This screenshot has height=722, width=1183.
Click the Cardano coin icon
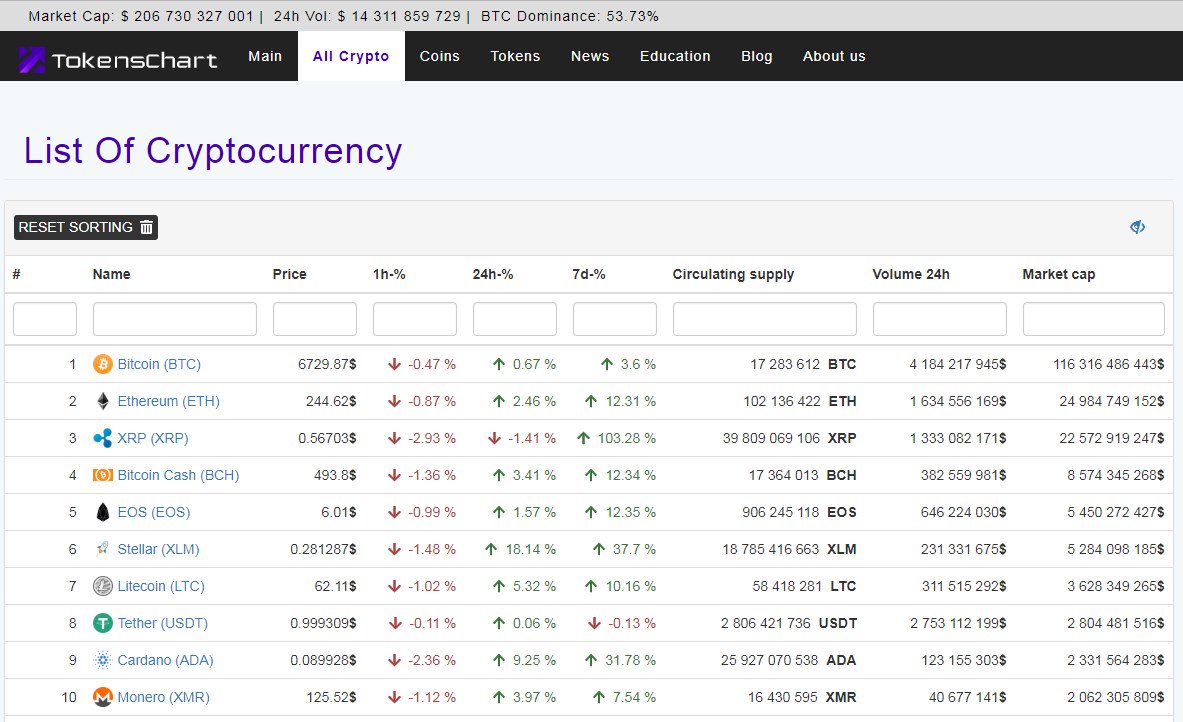(x=103, y=660)
